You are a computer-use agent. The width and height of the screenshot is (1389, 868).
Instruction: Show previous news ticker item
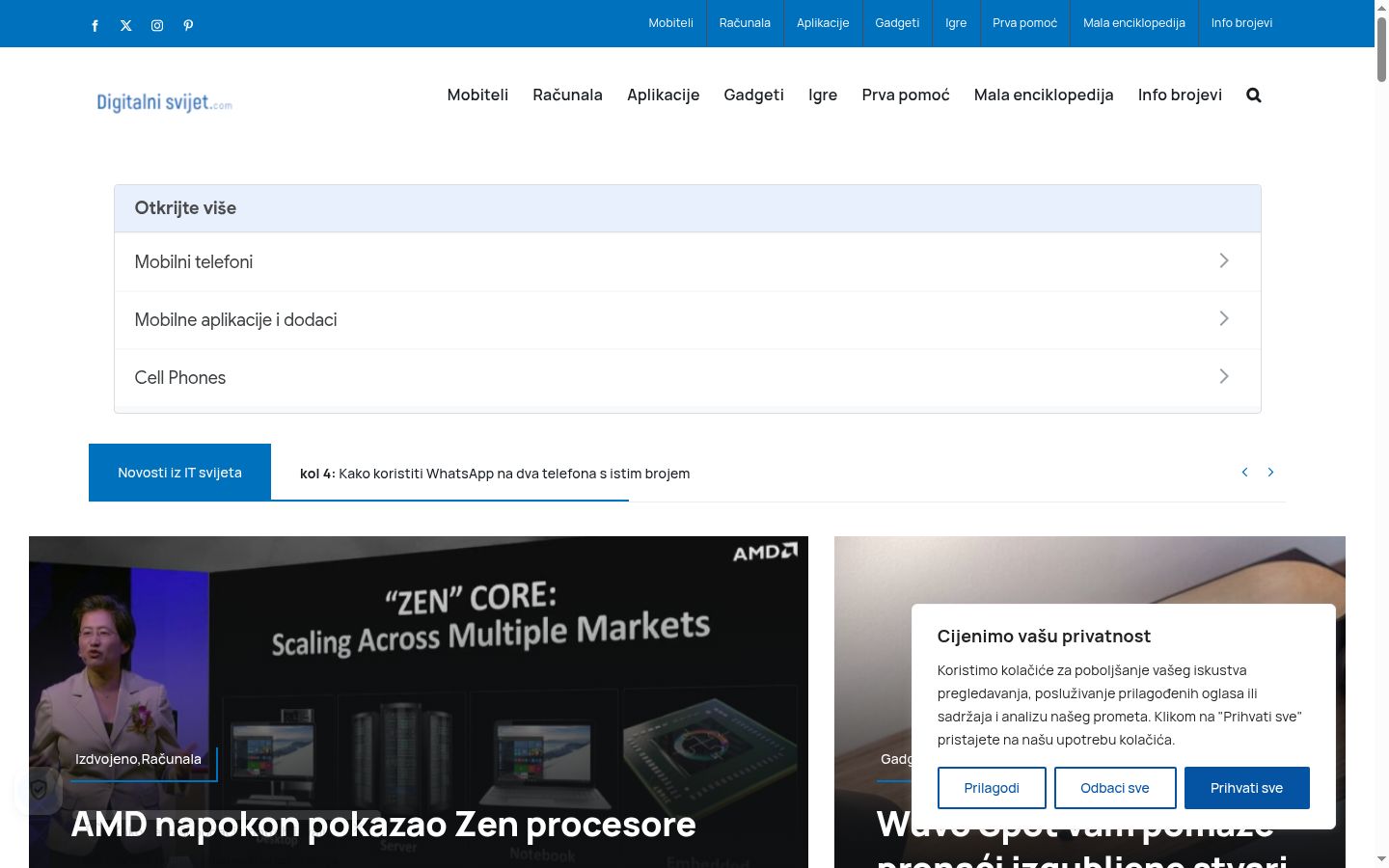point(1244,472)
